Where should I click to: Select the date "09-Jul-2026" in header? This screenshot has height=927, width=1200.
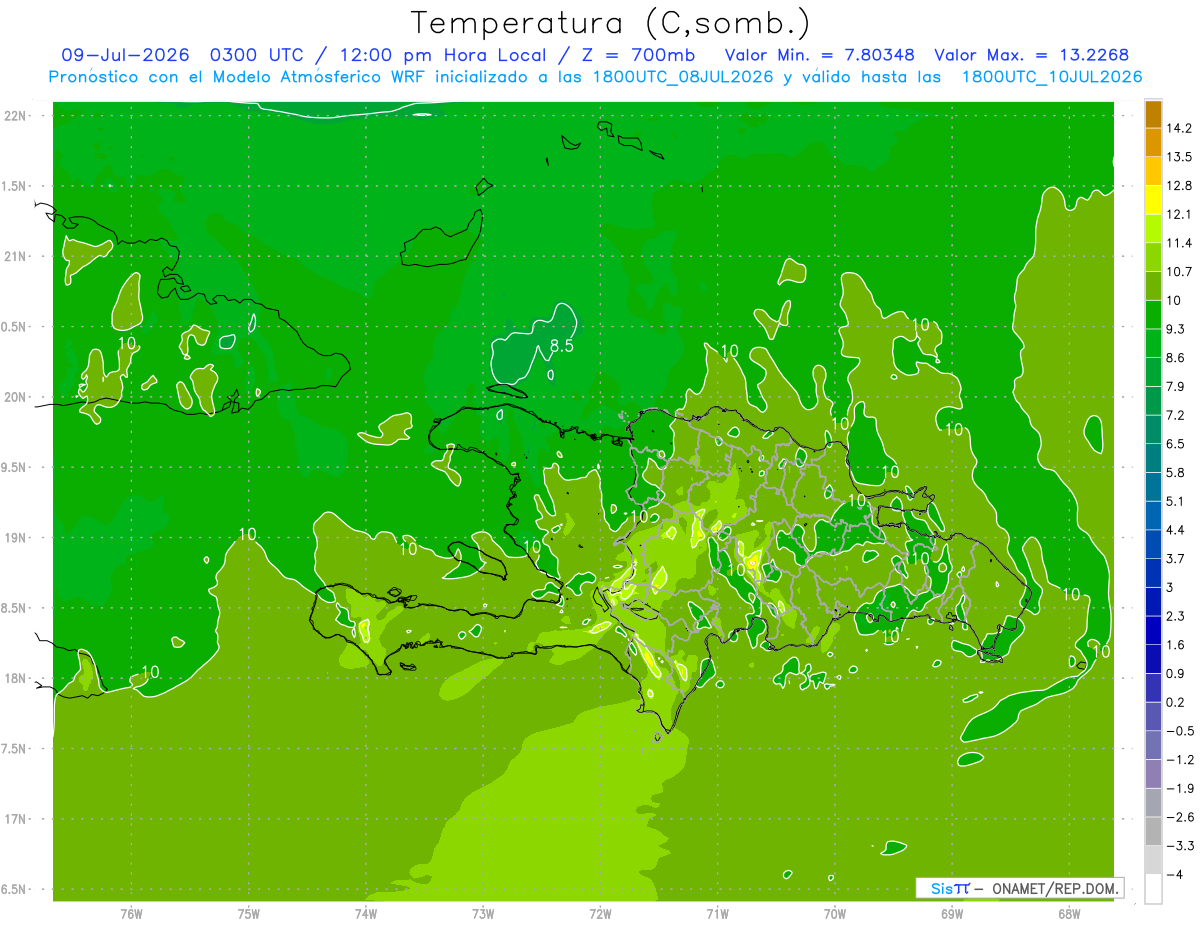point(123,55)
